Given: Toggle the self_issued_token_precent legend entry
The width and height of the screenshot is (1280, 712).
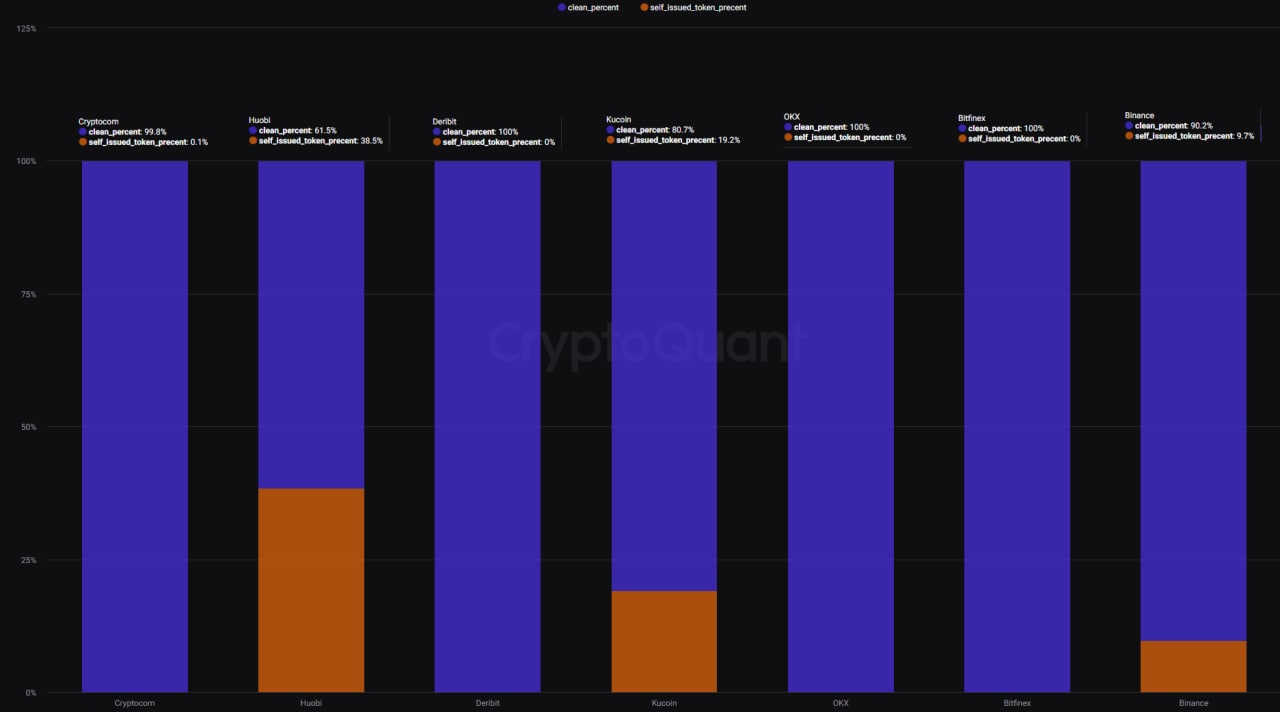Looking at the screenshot, I should [693, 7].
